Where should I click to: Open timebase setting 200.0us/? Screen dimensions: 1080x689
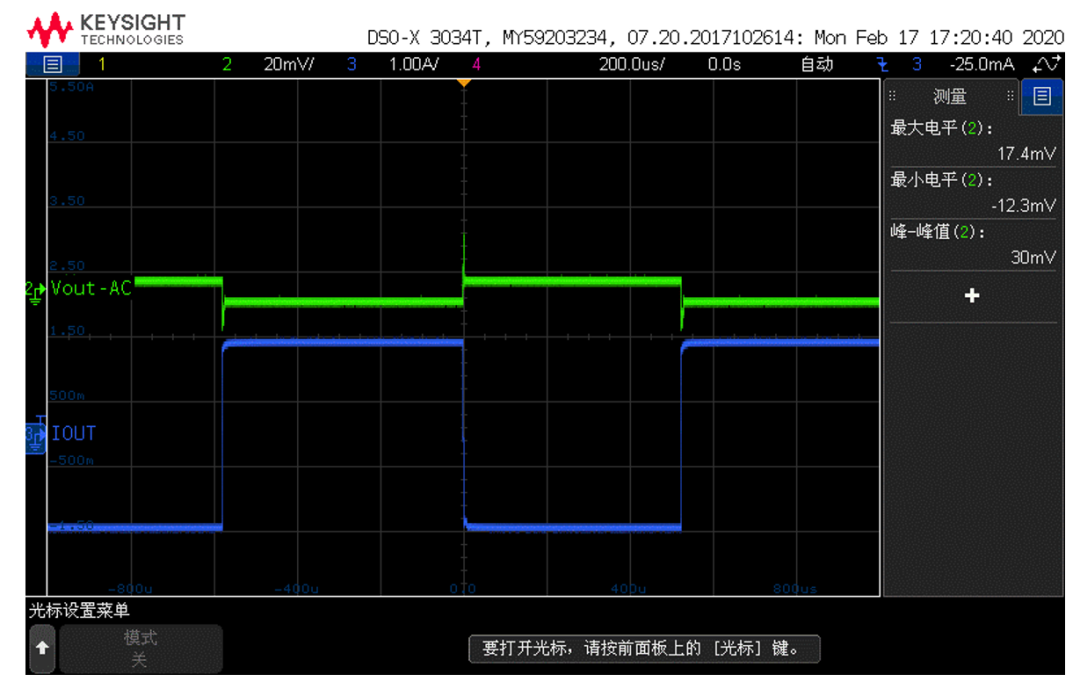point(632,65)
